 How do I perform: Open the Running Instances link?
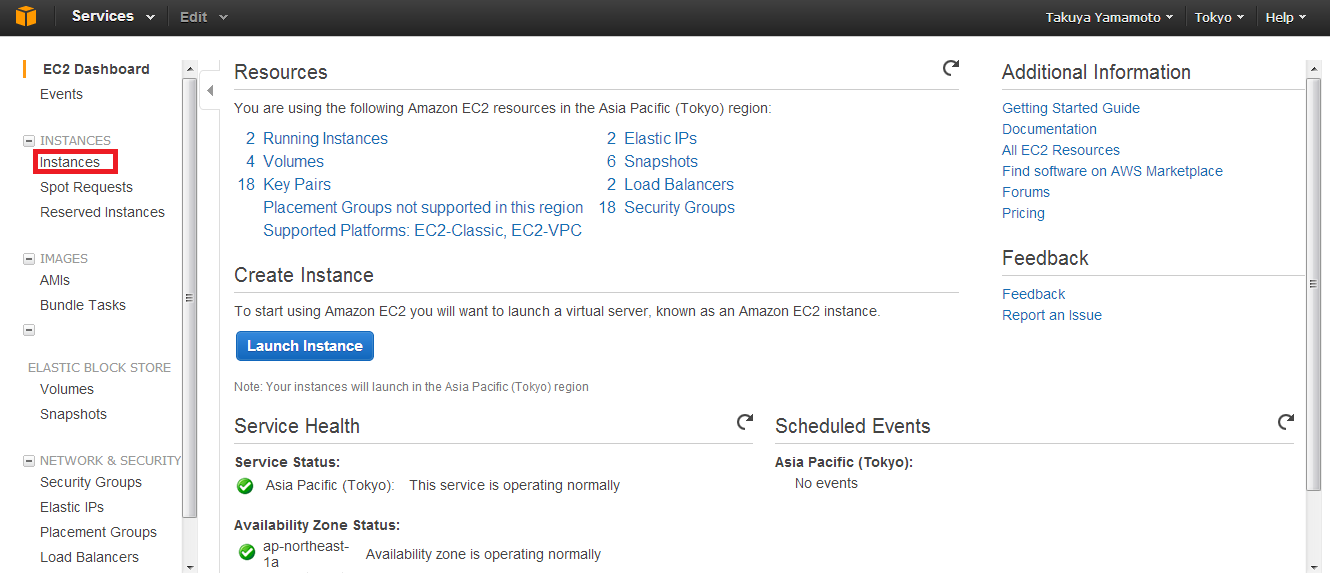325,138
